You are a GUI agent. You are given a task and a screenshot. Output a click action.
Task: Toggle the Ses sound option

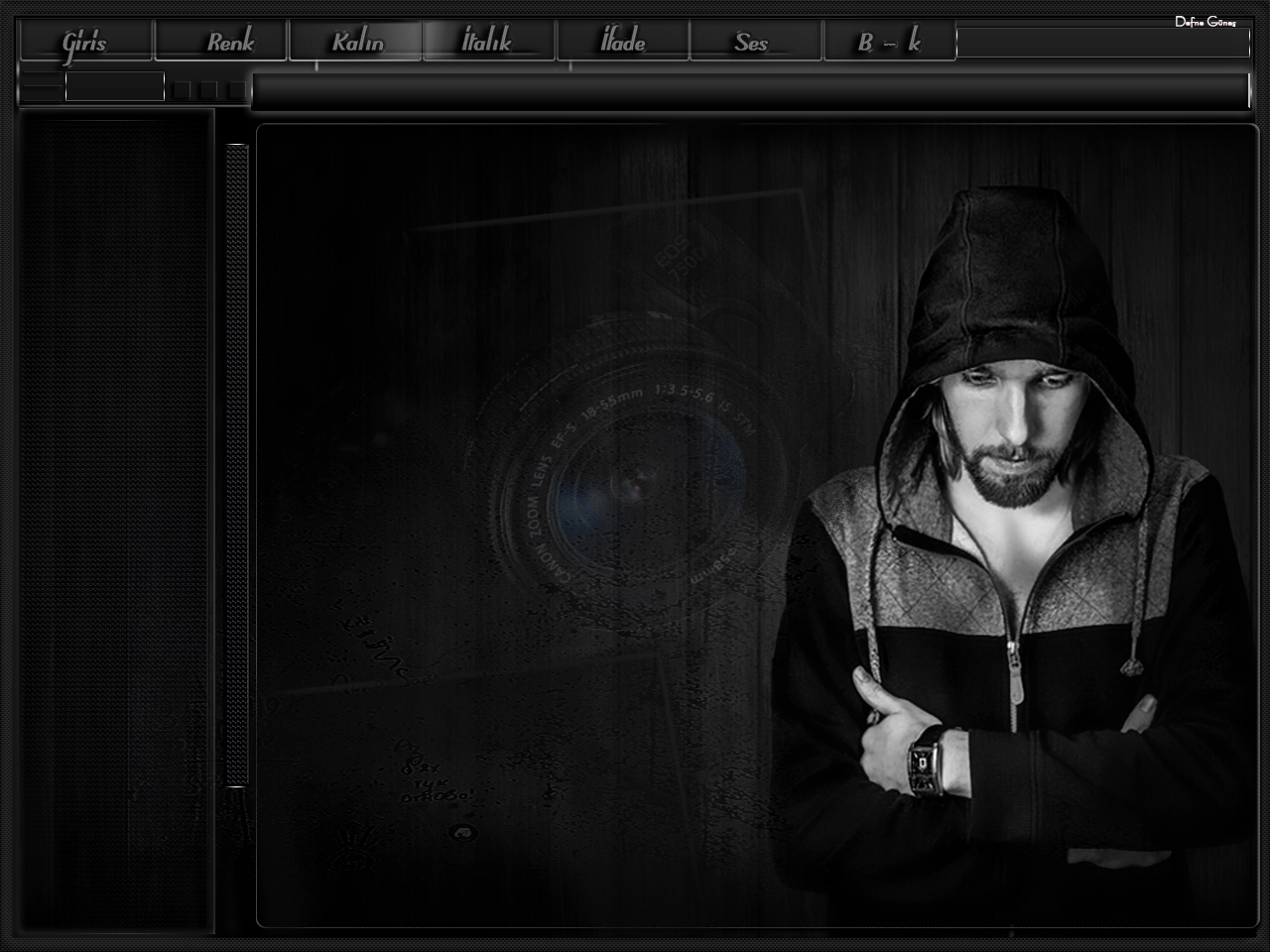(755, 42)
